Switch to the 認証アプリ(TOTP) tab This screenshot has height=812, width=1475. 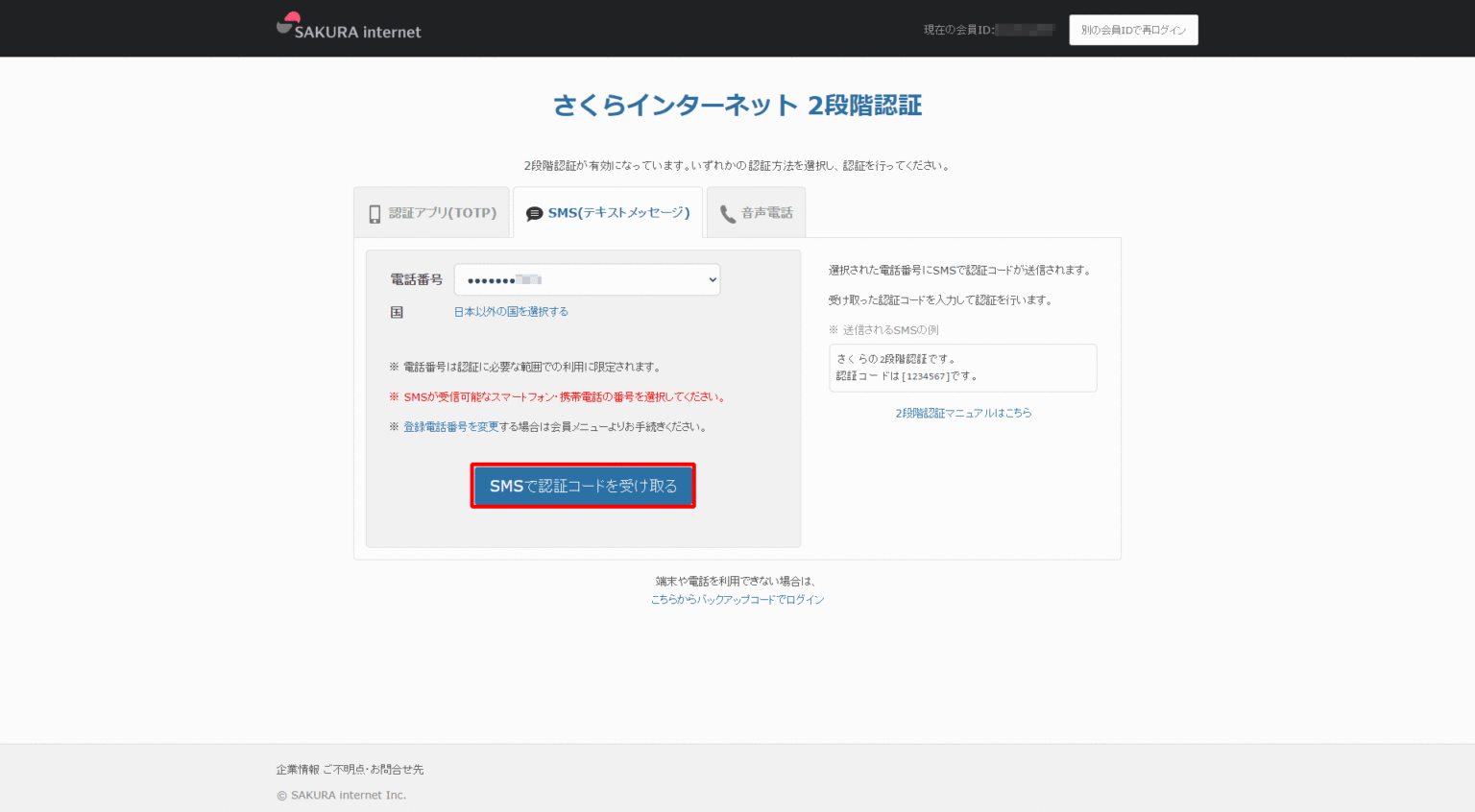431,212
